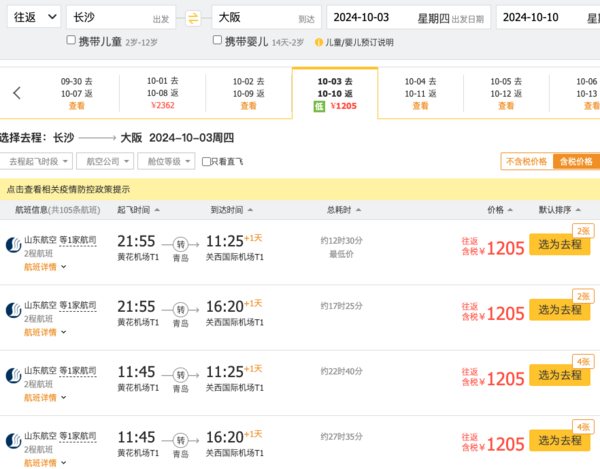Screen dimensions: 600x469
Task: Click 4张 tickets badge on 11:45–11:25 flight
Action: pyautogui.click(x=583, y=362)
